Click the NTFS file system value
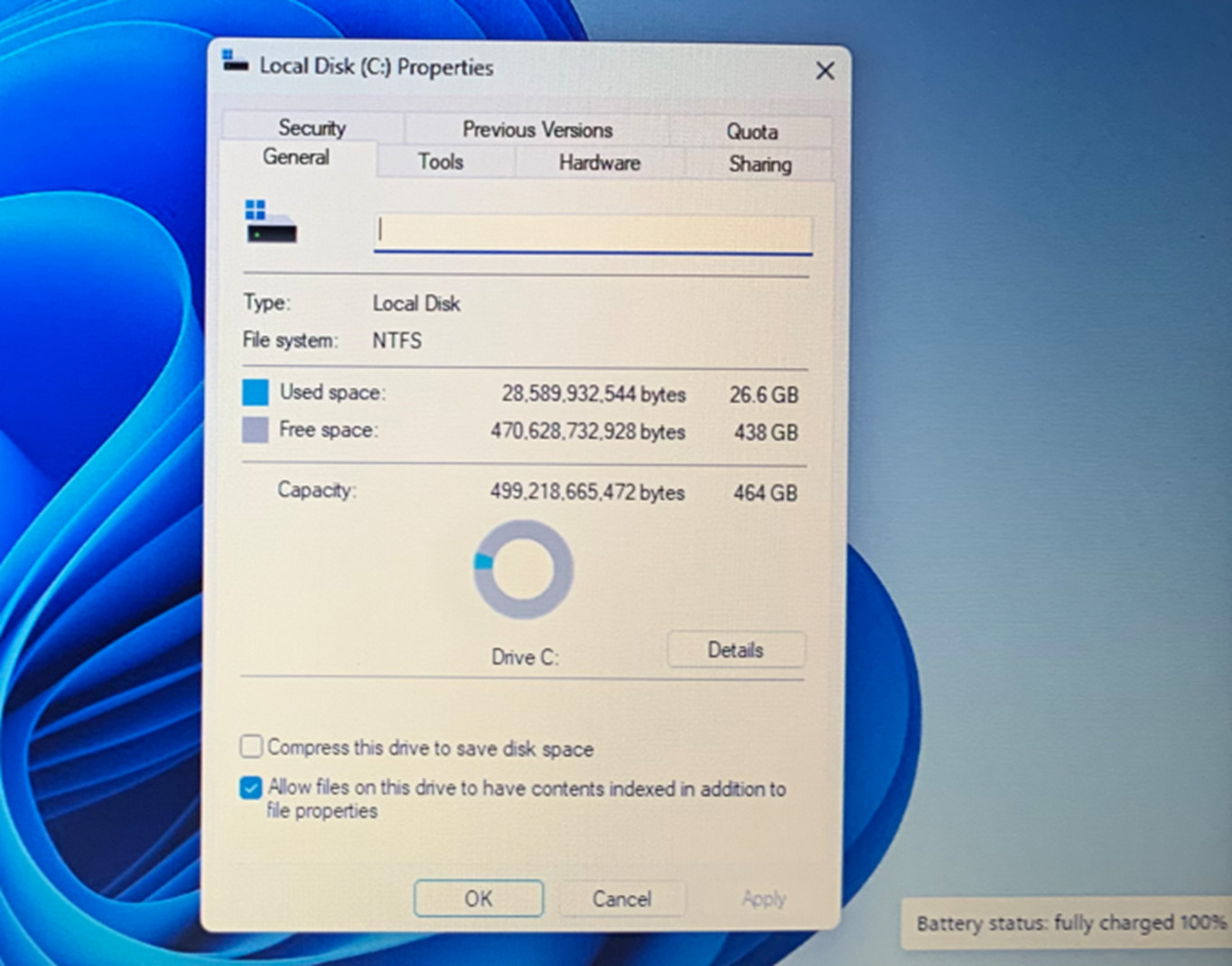Screen dimensions: 1232x966 point(397,340)
